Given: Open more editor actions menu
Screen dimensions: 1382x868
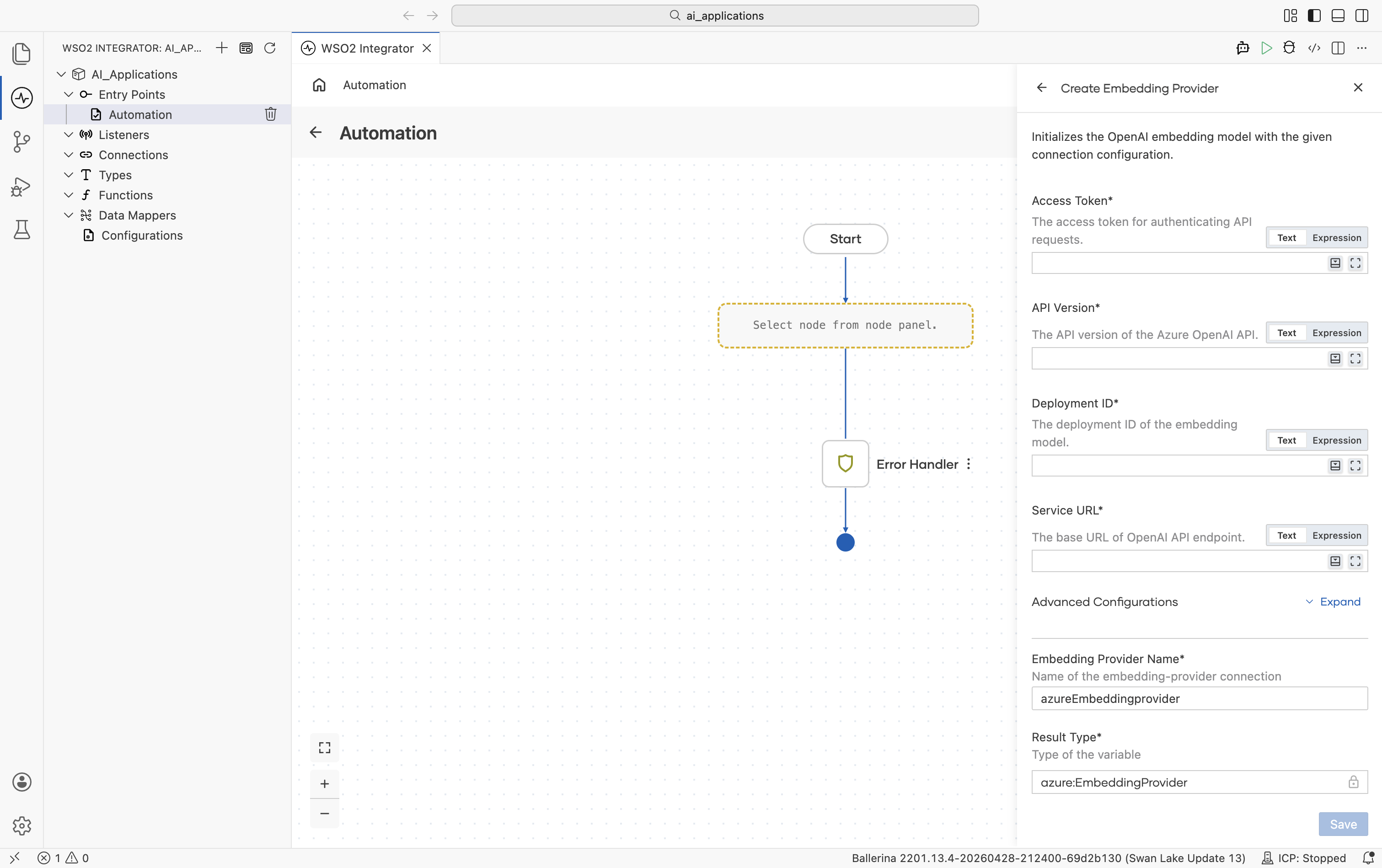Looking at the screenshot, I should point(1362,48).
